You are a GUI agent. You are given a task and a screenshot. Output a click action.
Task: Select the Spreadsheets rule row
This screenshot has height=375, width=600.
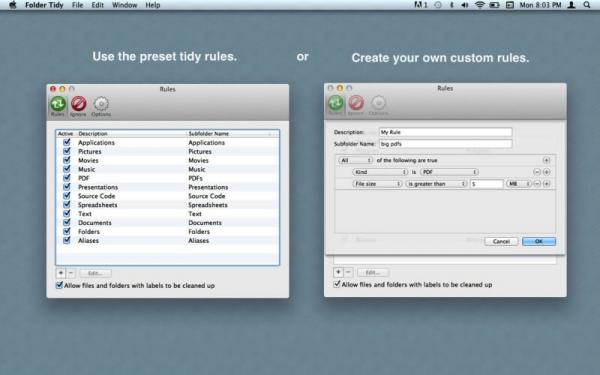[168, 205]
